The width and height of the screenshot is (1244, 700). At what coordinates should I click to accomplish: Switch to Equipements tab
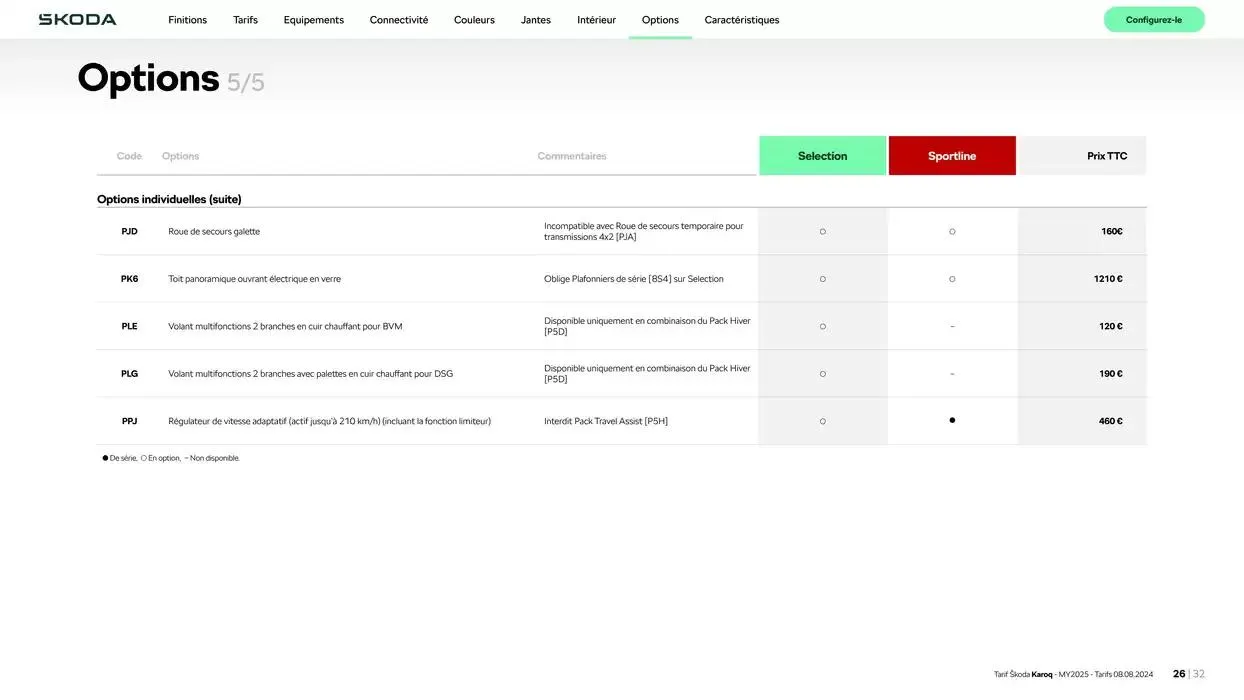[x=313, y=20]
